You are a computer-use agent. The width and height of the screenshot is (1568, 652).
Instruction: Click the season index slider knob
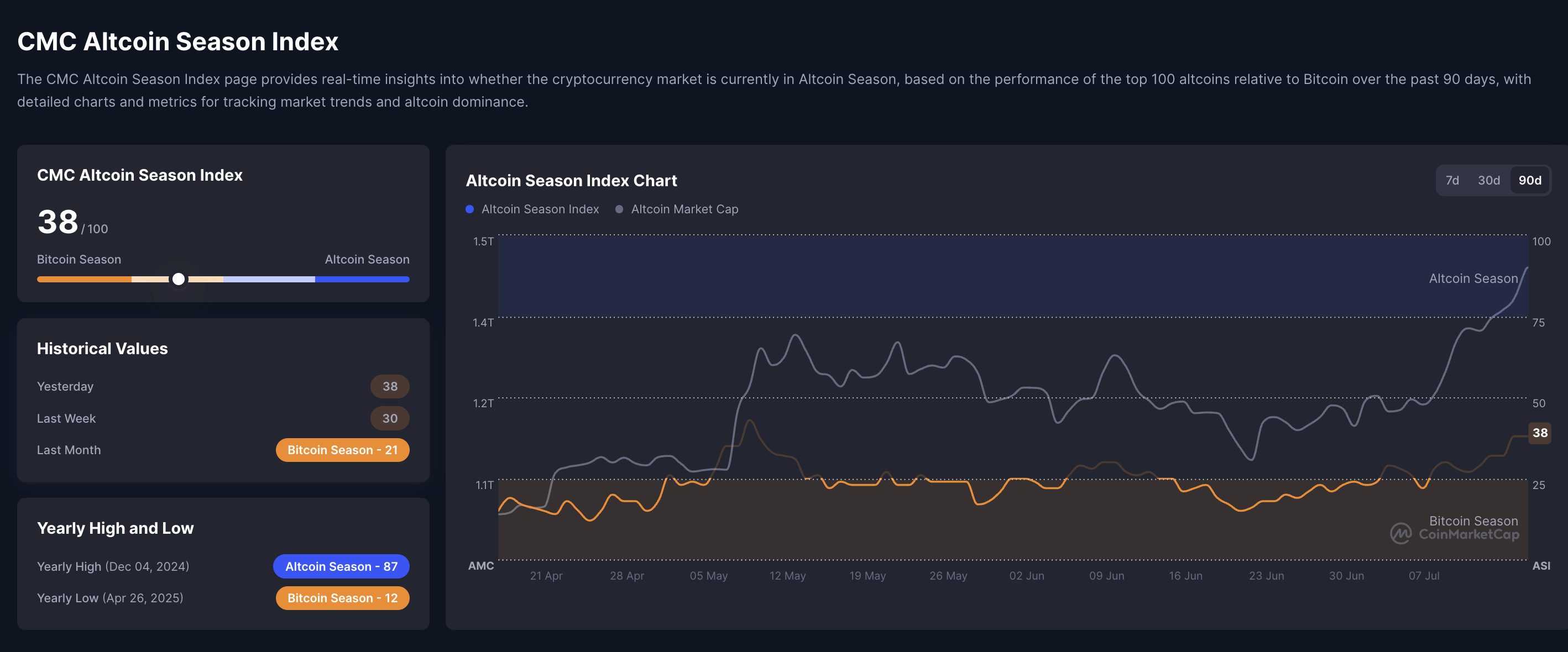[179, 279]
